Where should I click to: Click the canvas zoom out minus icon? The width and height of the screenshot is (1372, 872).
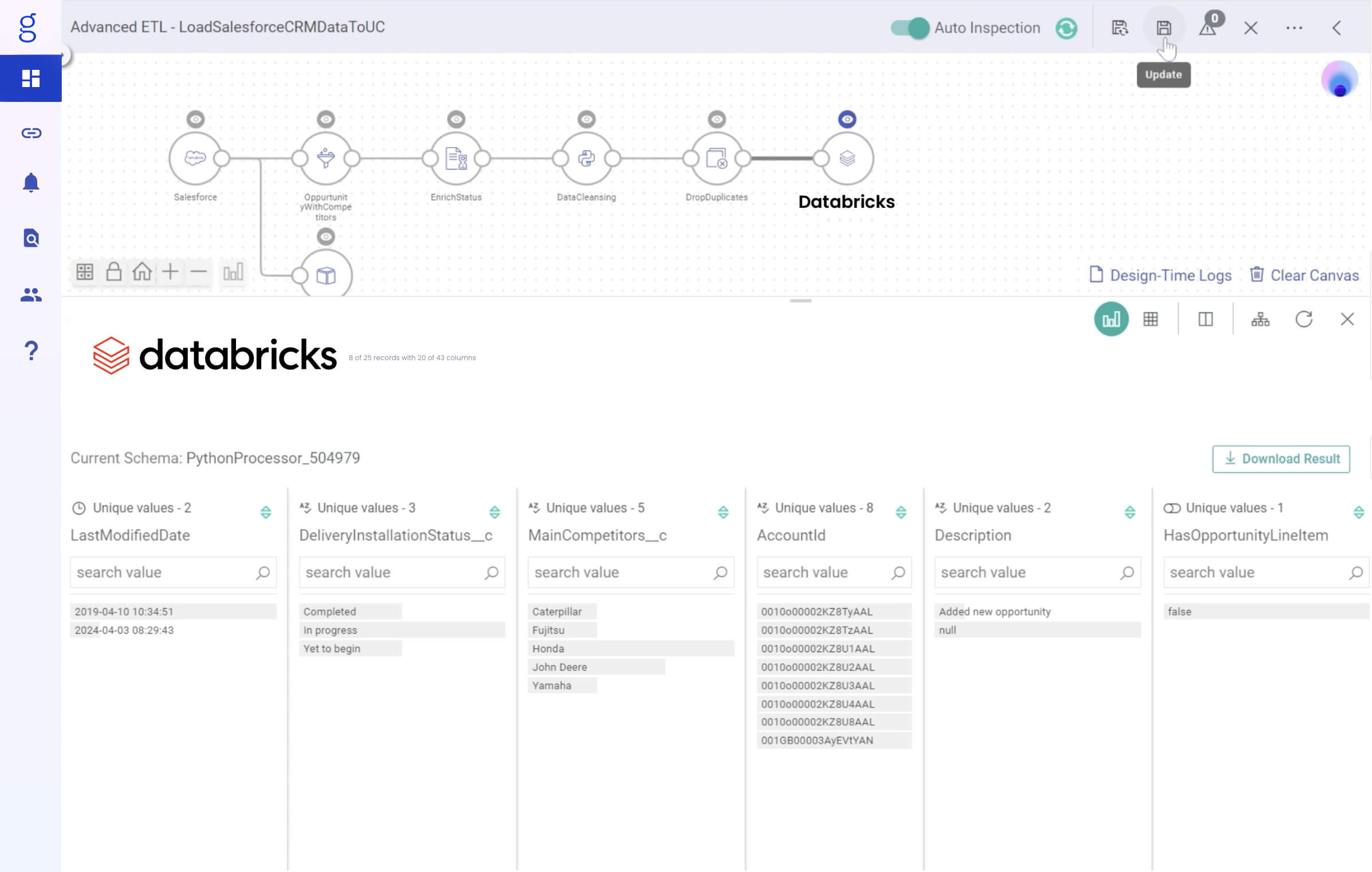click(198, 271)
